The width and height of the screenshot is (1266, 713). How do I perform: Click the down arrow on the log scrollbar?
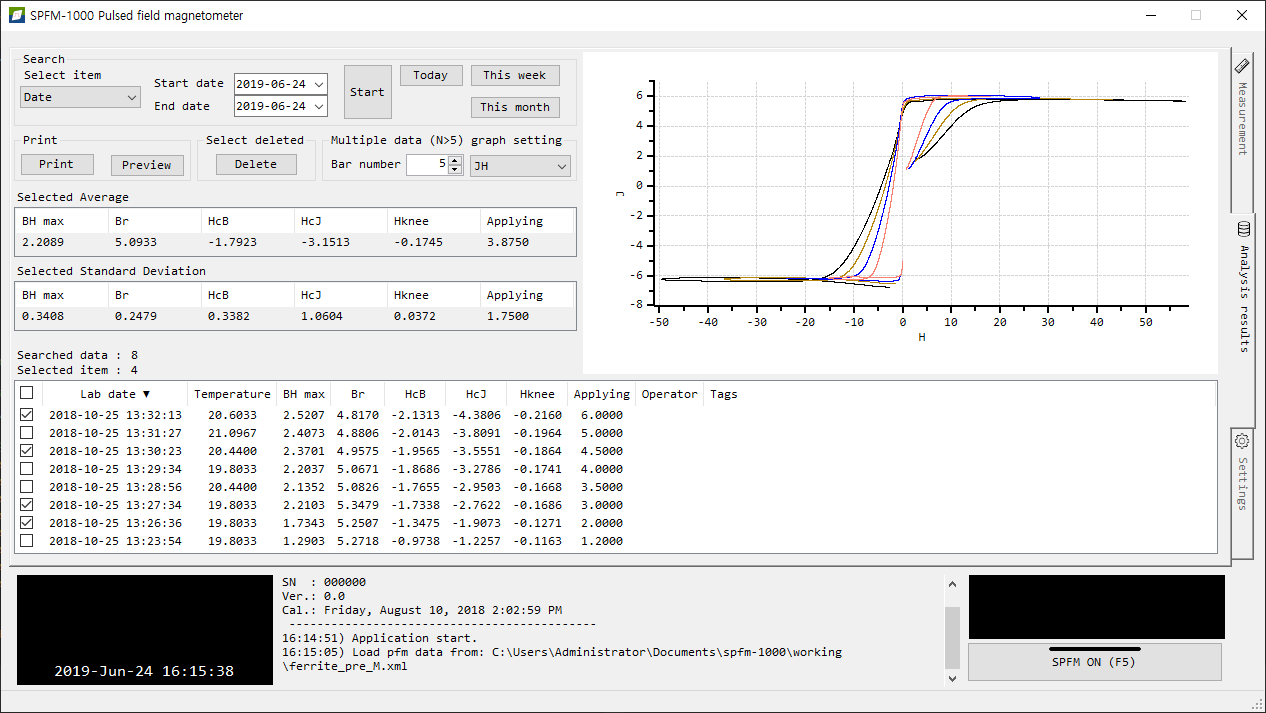(x=951, y=677)
